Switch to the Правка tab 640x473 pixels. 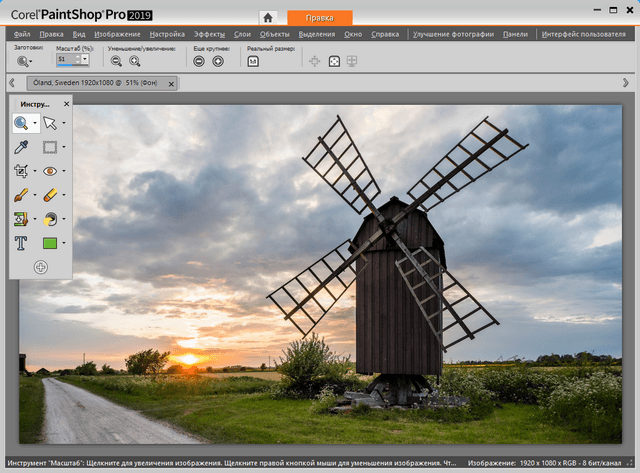319,17
